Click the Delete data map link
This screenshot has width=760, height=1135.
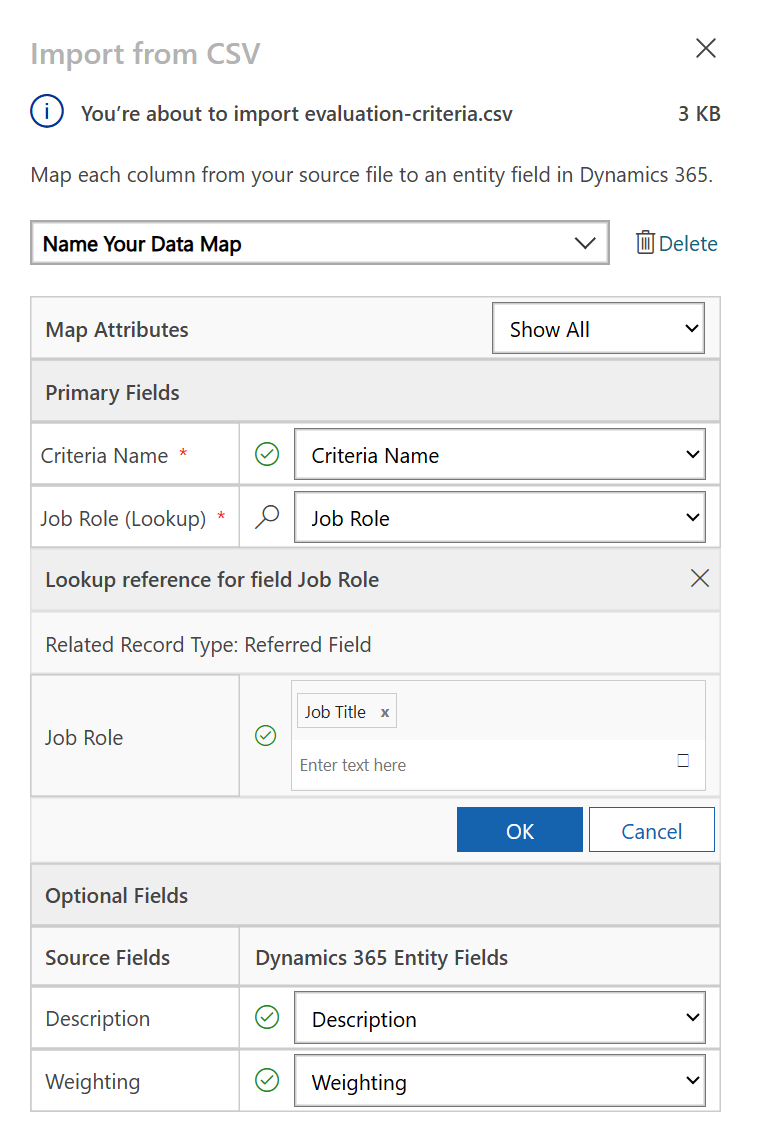click(x=687, y=243)
